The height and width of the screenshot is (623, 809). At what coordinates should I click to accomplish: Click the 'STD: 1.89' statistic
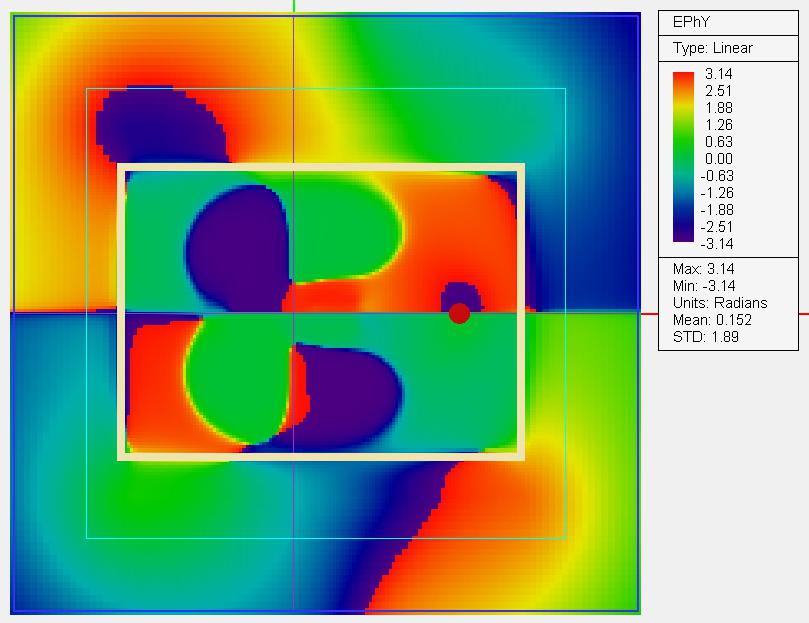pyautogui.click(x=705, y=337)
